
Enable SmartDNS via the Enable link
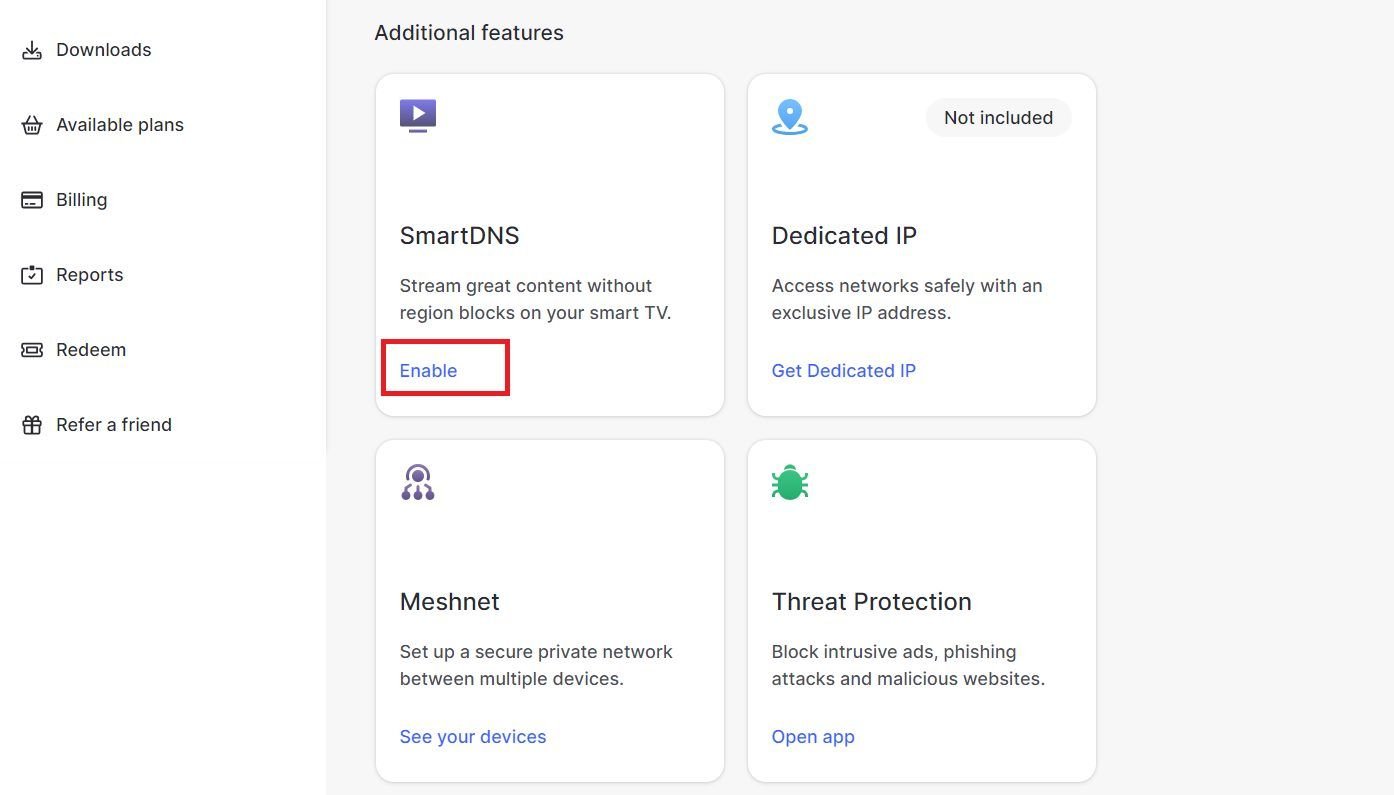[x=428, y=370]
